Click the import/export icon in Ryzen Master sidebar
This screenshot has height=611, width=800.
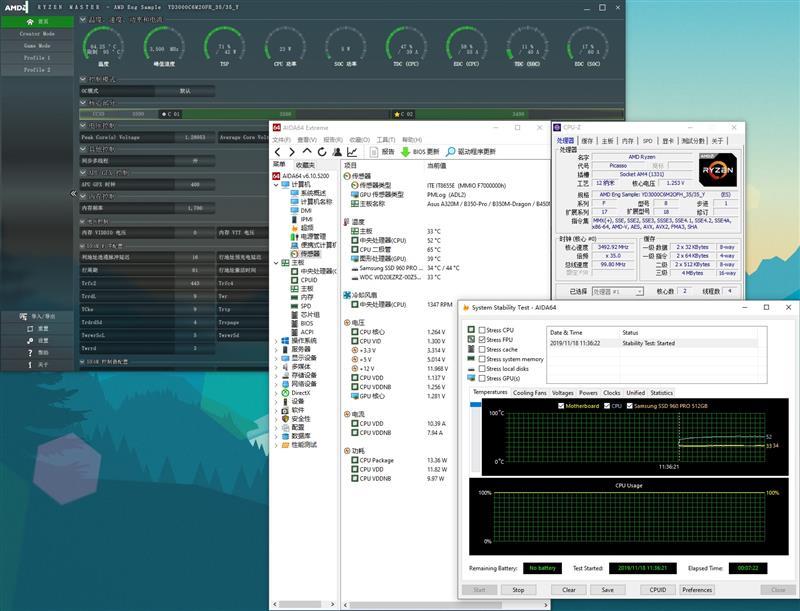pyautogui.click(x=23, y=316)
